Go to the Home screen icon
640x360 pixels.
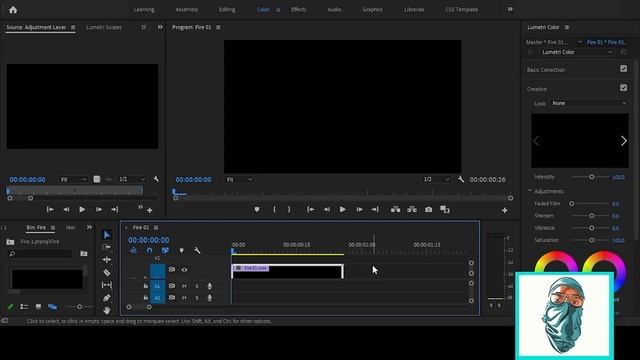pyautogui.click(x=13, y=10)
